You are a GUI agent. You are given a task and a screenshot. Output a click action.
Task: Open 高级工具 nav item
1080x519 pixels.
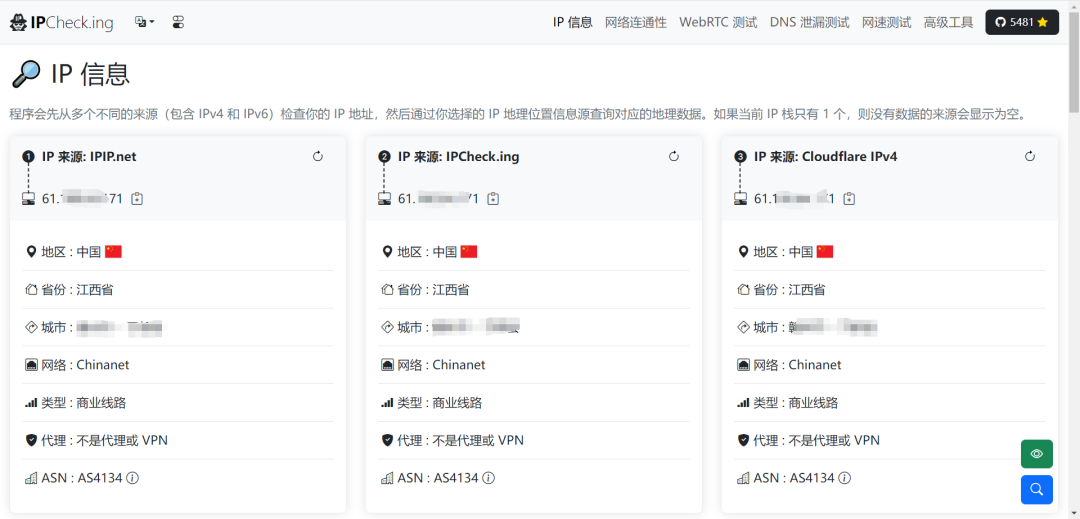(948, 22)
